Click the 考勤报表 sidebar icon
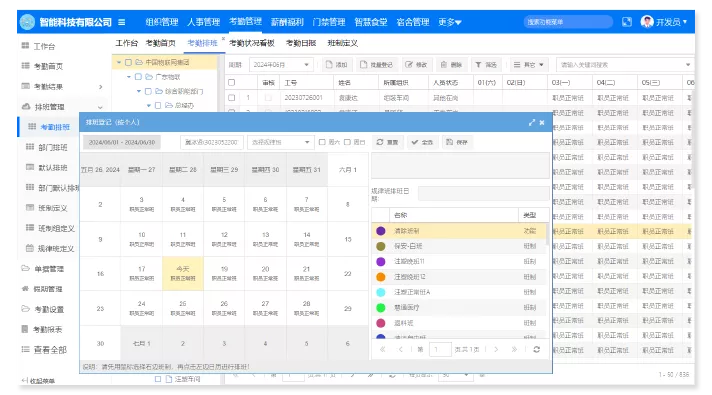Image resolution: width=712 pixels, height=395 pixels. pos(25,329)
